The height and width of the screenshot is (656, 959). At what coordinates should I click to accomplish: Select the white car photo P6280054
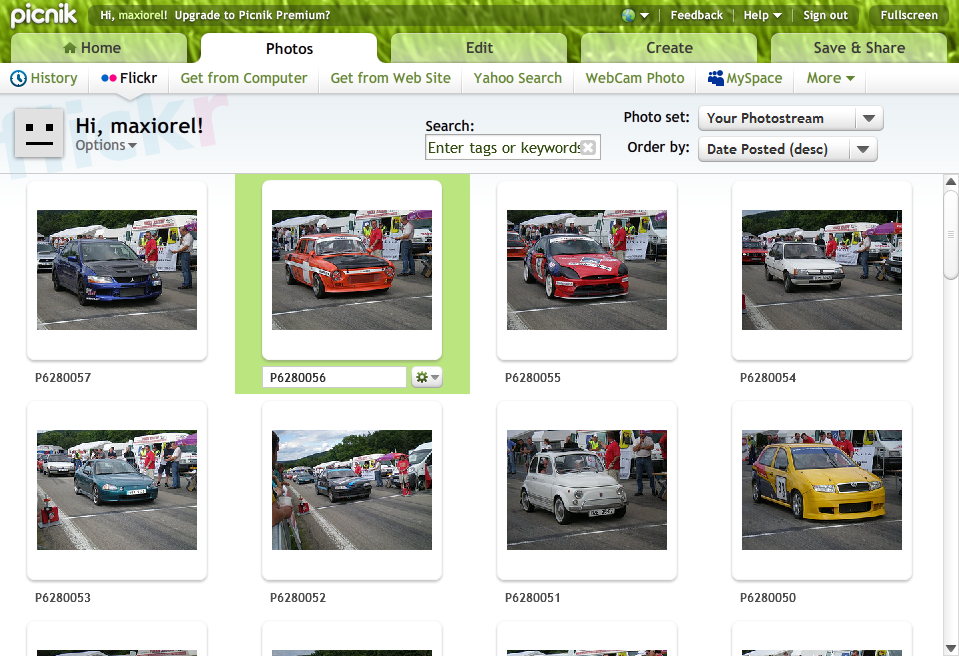[x=821, y=270]
